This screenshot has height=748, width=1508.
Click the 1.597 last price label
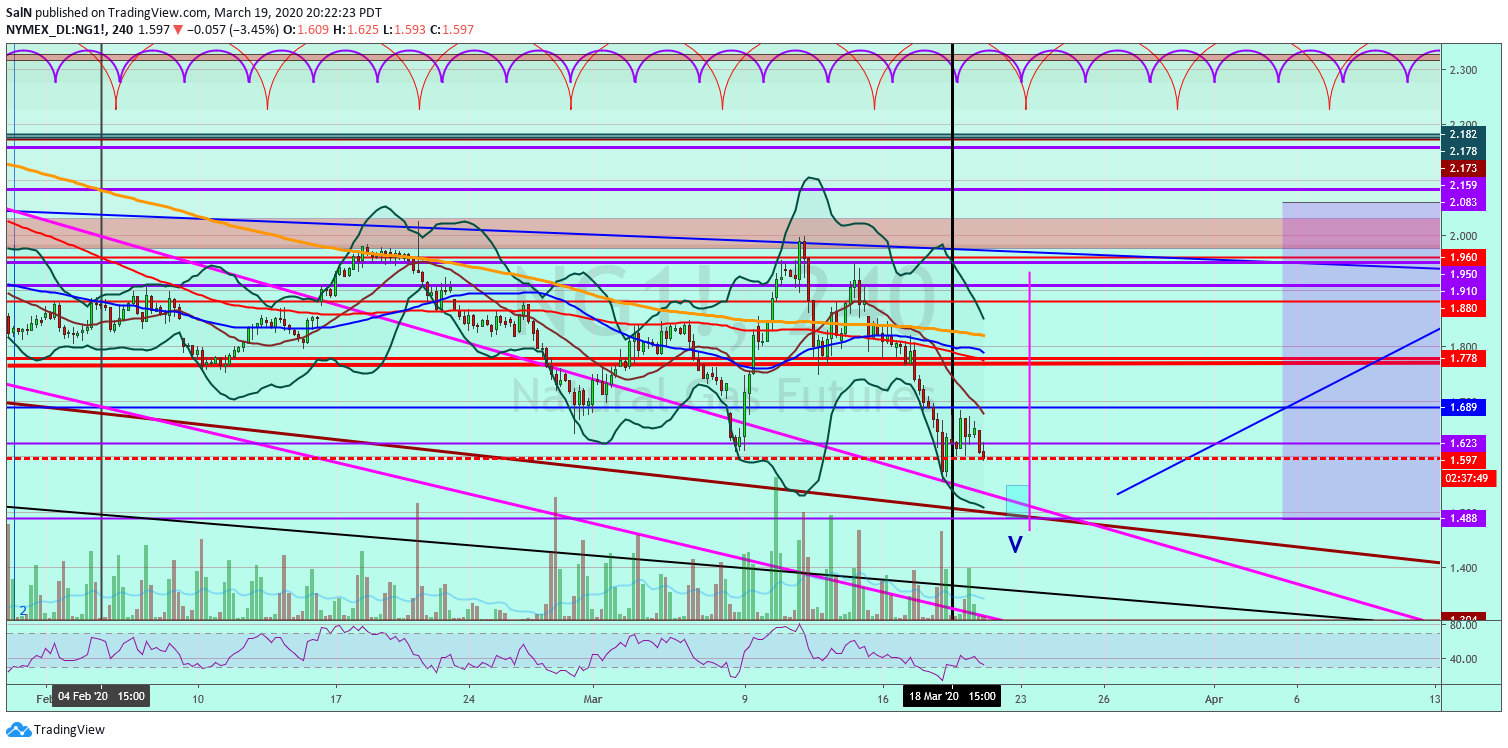(x=1462, y=460)
